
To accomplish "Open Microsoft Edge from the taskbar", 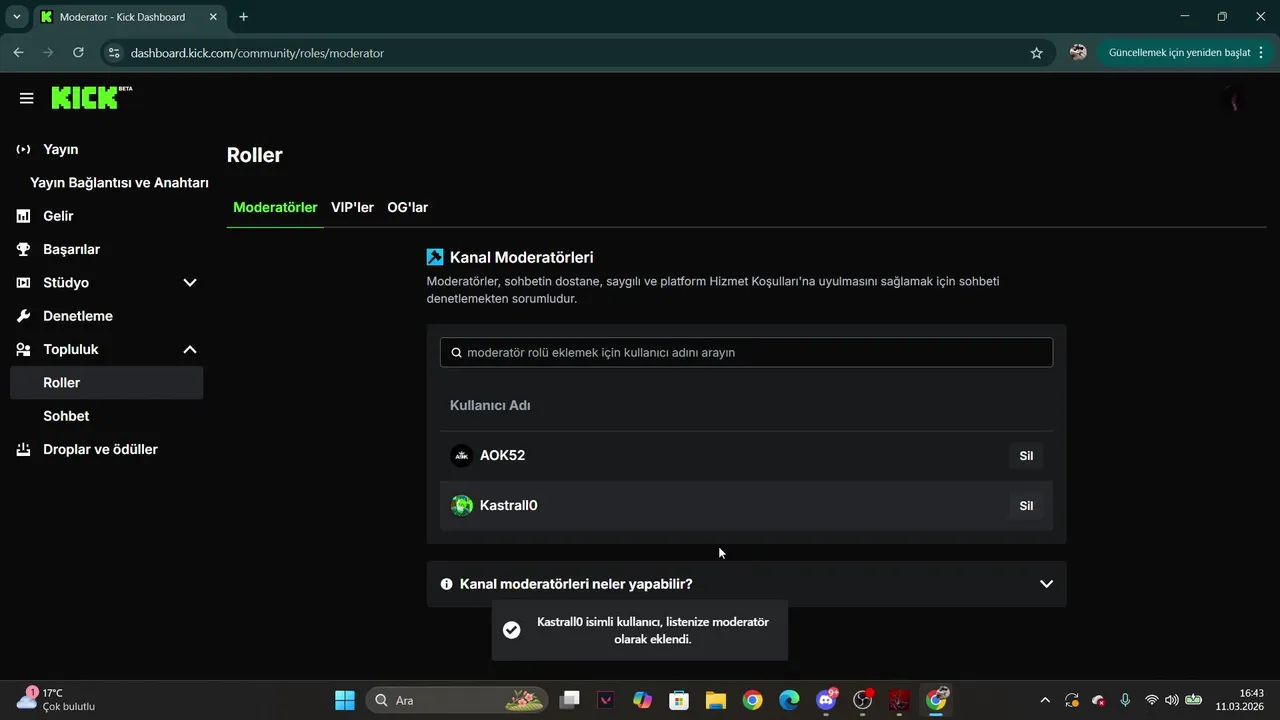I will point(789,700).
